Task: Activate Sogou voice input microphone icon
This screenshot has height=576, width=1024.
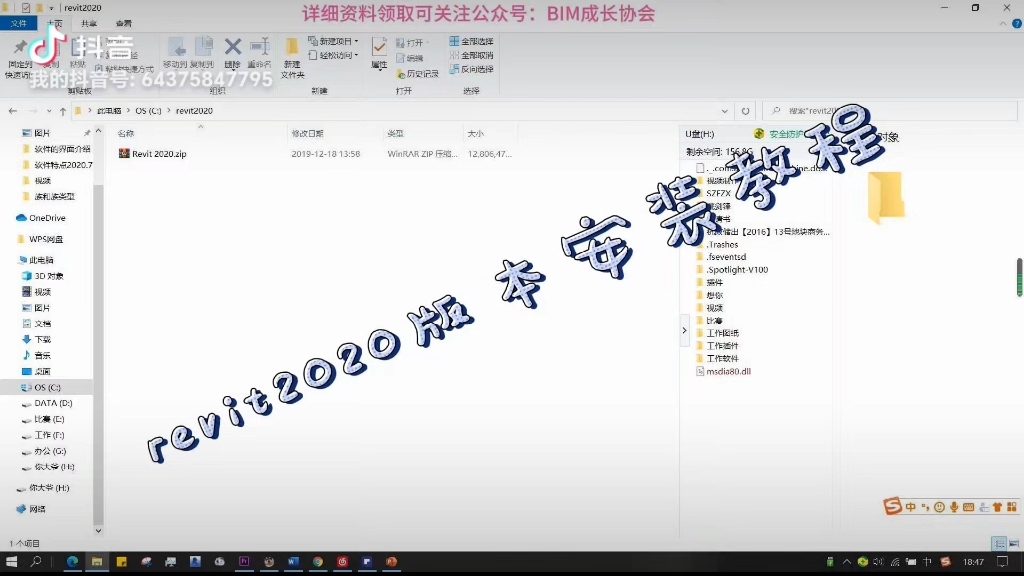Action: 954,507
